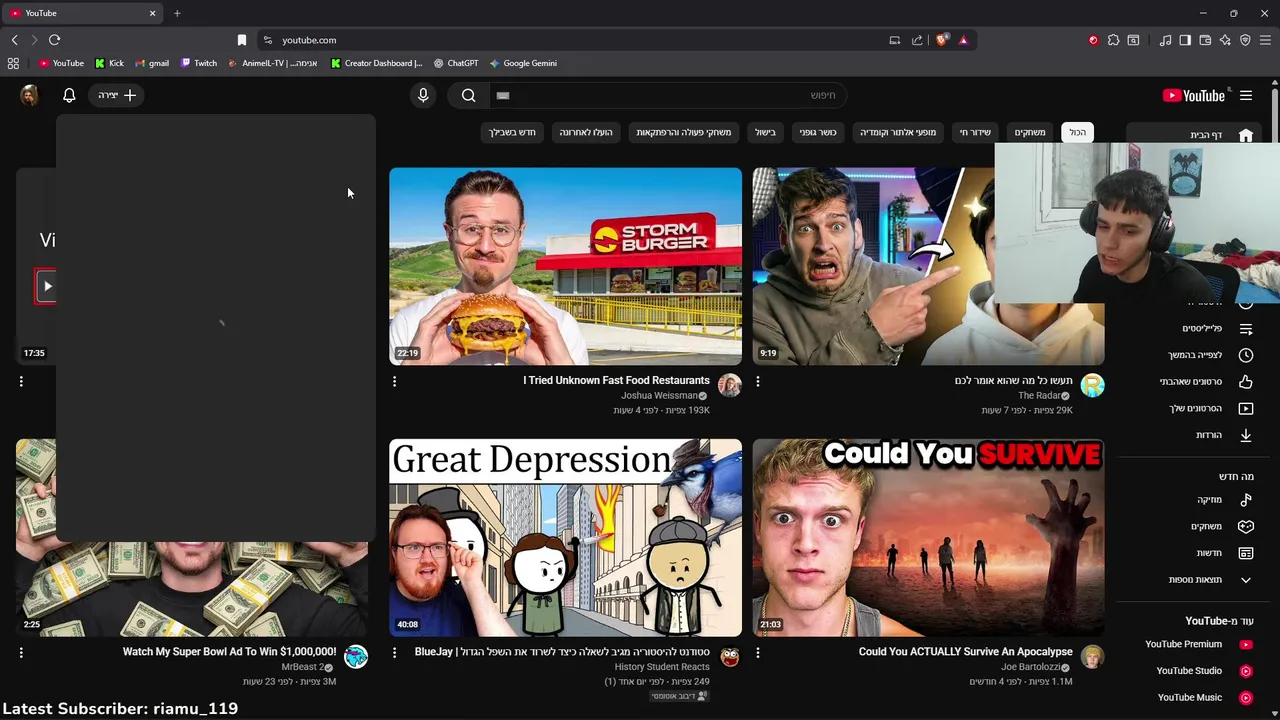Open Google Gemini bookmark
The height and width of the screenshot is (720, 1280).
click(523, 63)
